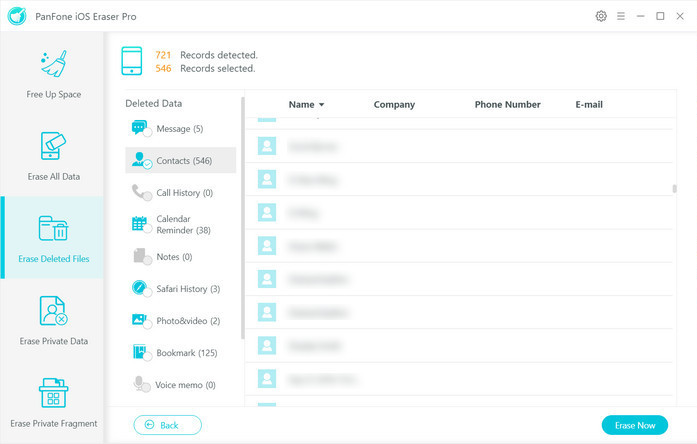Select Notes (0) category
Image resolution: width=697 pixels, height=444 pixels.
click(x=180, y=256)
